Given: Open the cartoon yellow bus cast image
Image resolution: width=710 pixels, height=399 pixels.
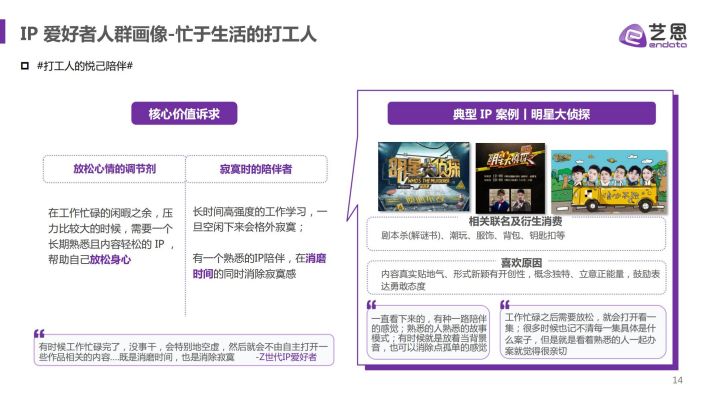Looking at the screenshot, I should pos(609,182).
